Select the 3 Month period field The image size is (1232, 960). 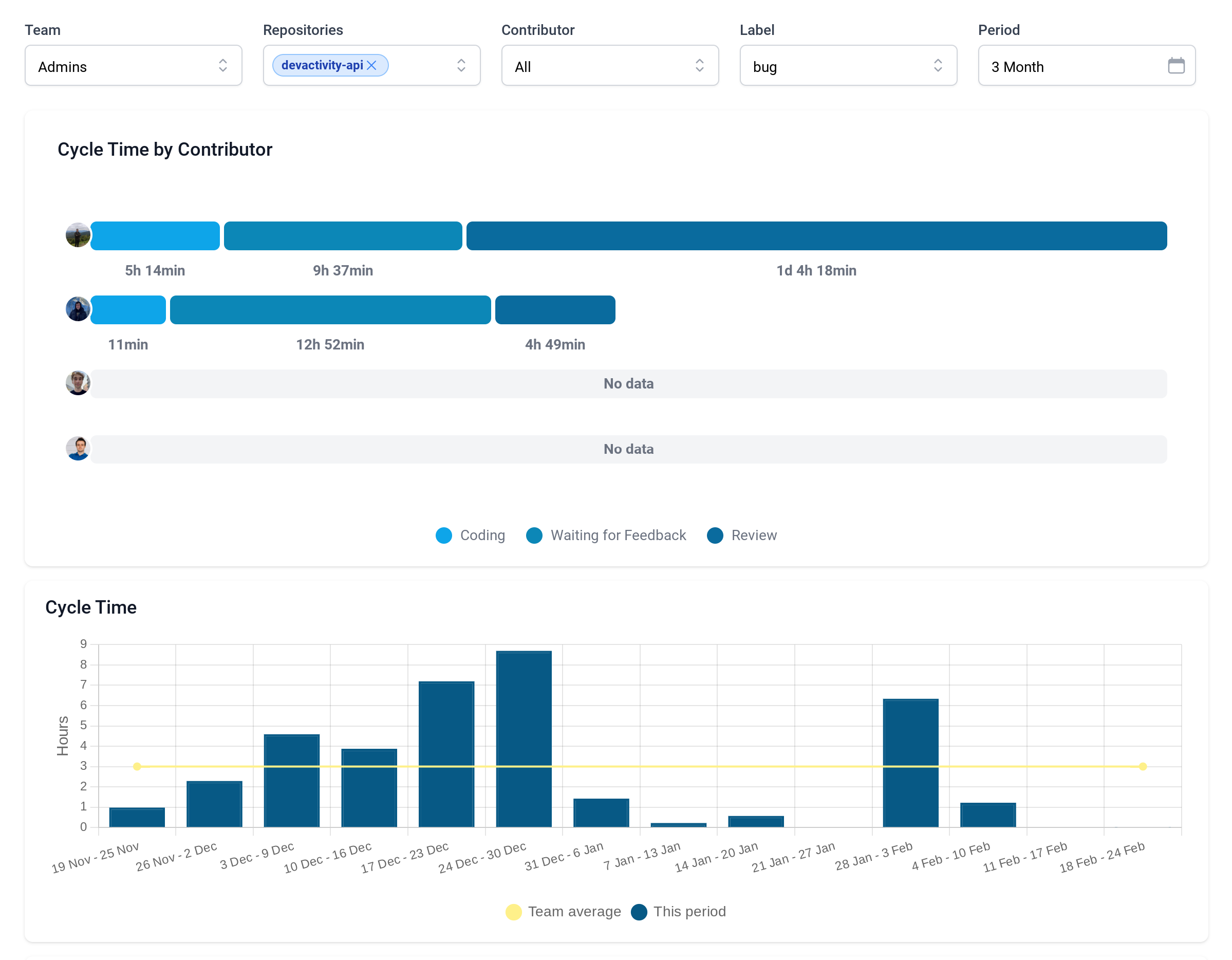tap(1072, 65)
